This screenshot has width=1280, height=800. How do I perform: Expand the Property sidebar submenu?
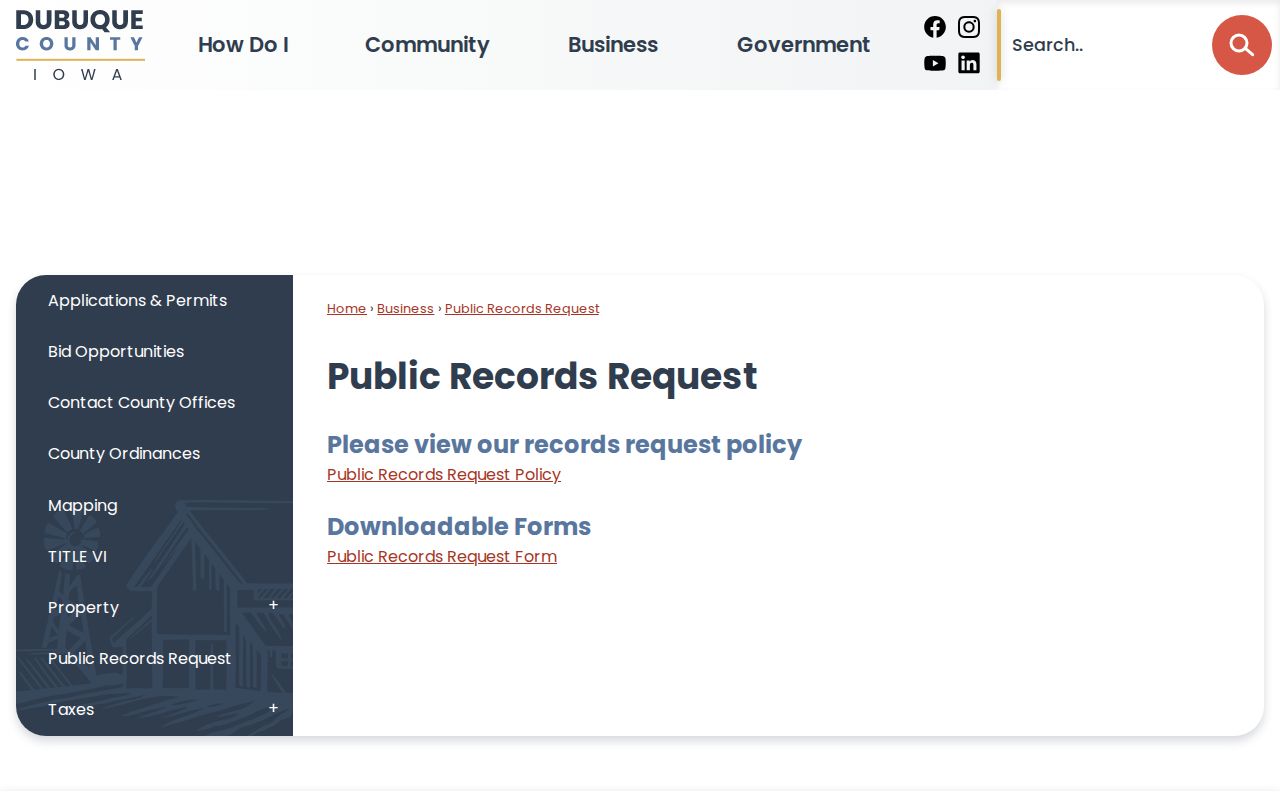pos(273,606)
